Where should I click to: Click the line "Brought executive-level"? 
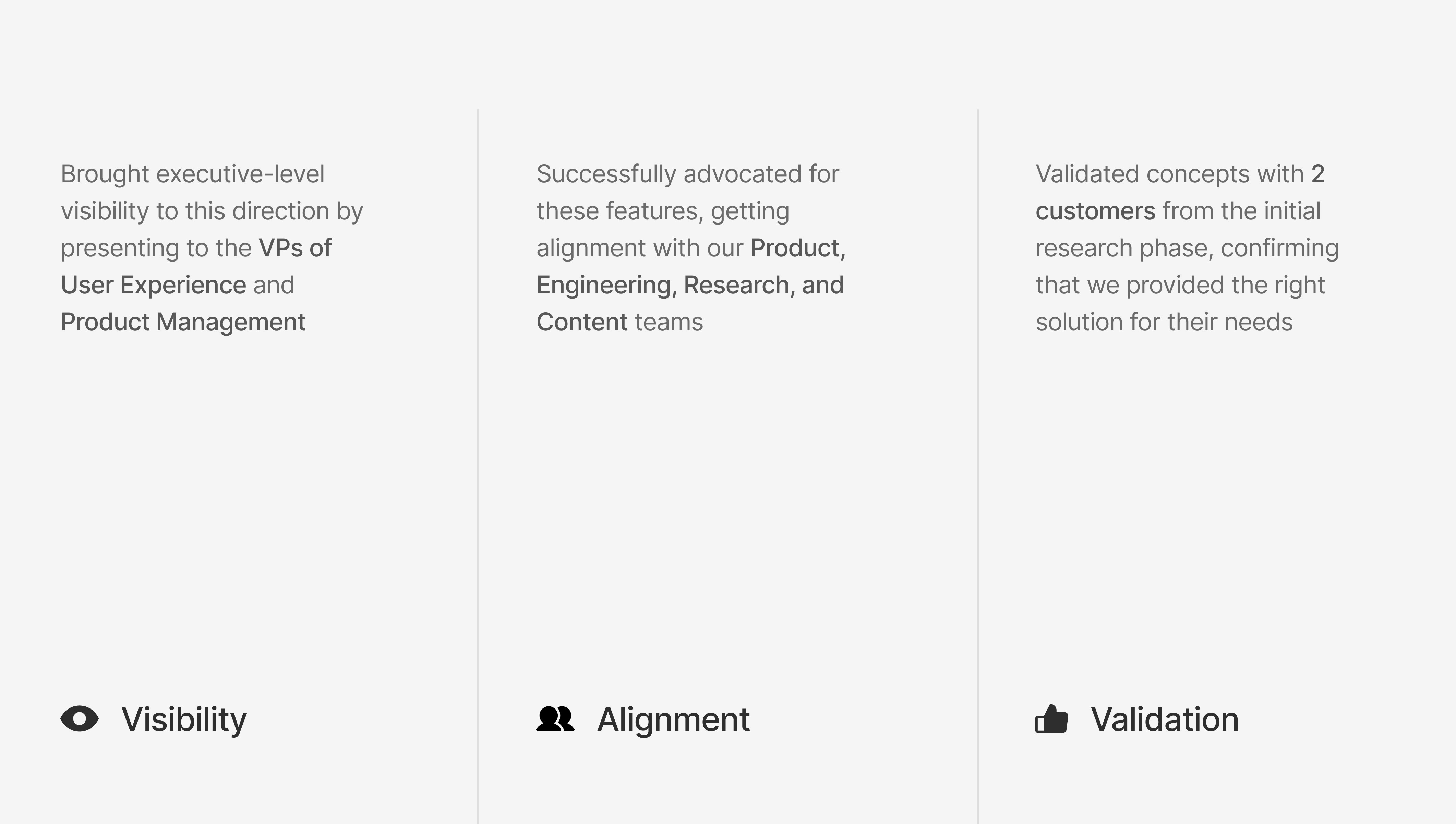tap(192, 174)
